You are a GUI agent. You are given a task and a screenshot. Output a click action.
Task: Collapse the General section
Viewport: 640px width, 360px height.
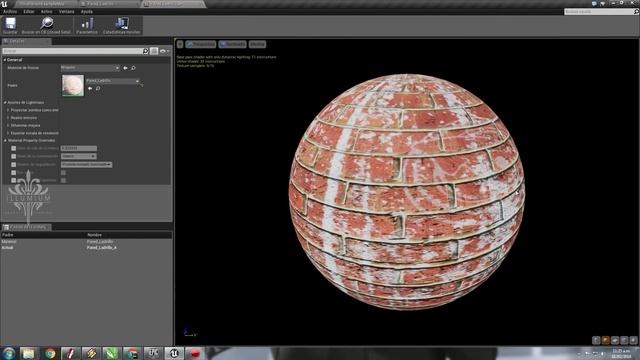pyautogui.click(x=5, y=60)
